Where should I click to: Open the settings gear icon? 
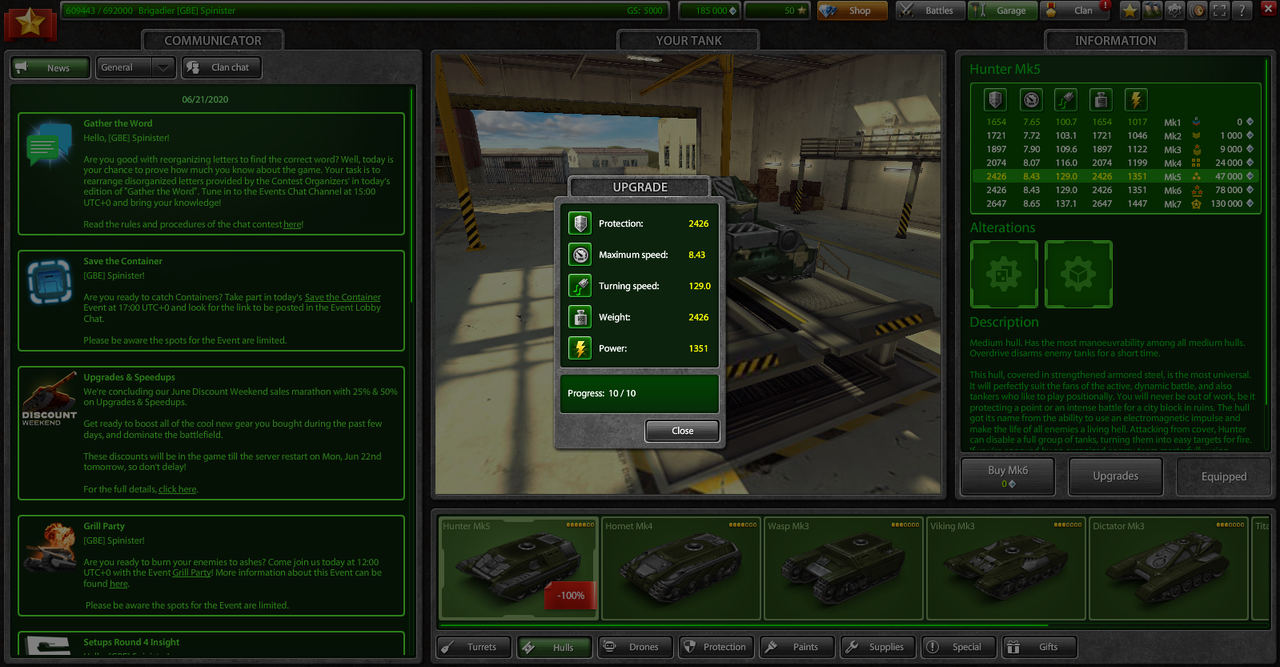point(1175,10)
